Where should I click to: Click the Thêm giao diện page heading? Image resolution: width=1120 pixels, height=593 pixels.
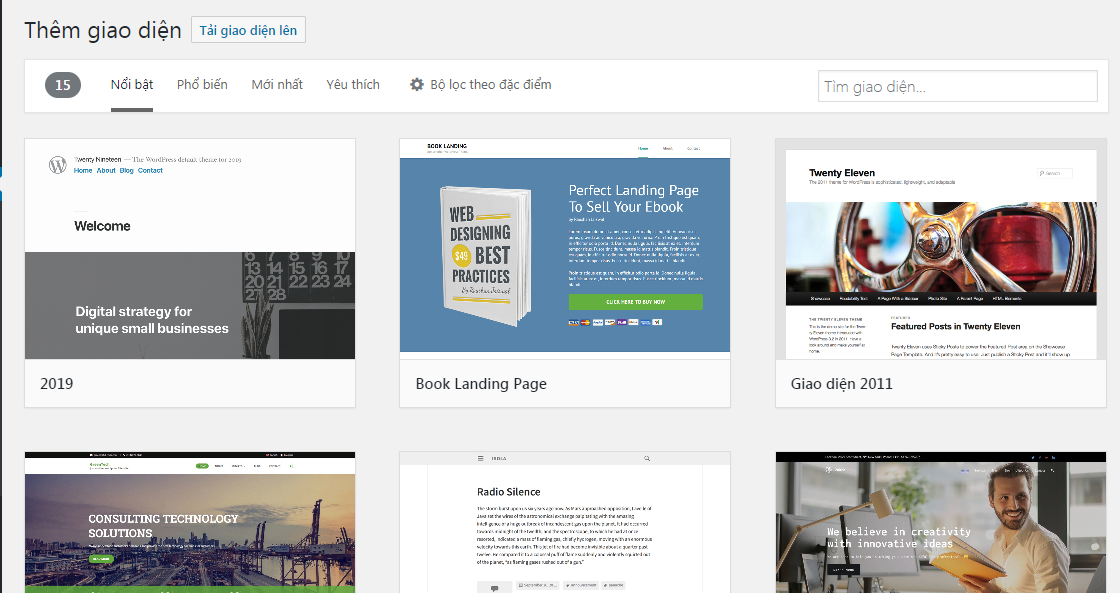click(x=103, y=30)
